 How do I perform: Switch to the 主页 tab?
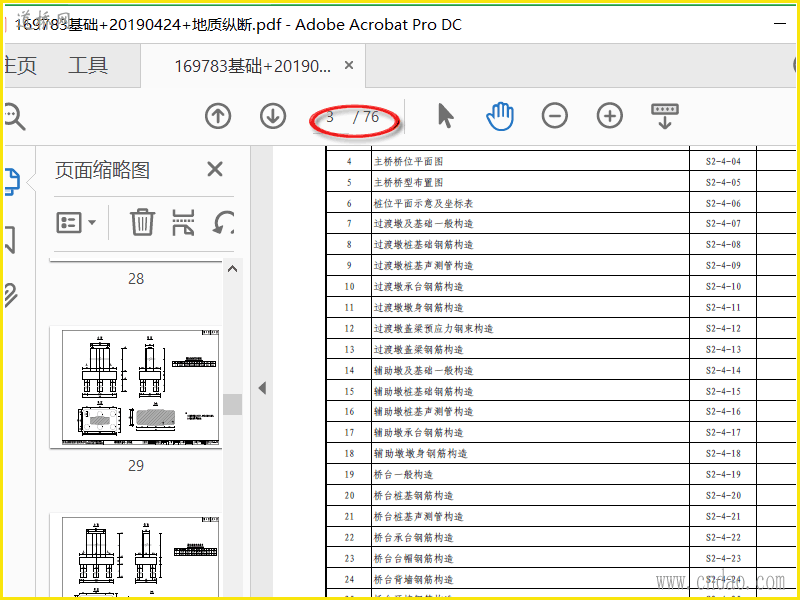[x=20, y=66]
